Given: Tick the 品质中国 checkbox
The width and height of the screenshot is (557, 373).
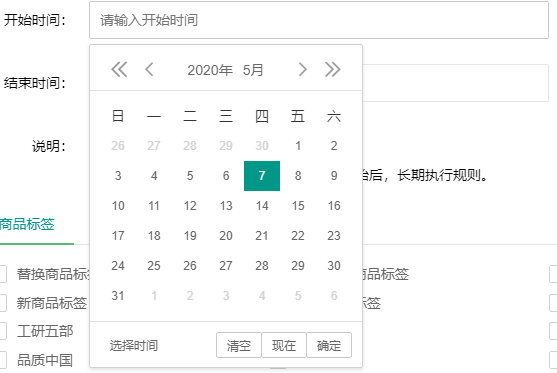Looking at the screenshot, I should coord(2,360).
